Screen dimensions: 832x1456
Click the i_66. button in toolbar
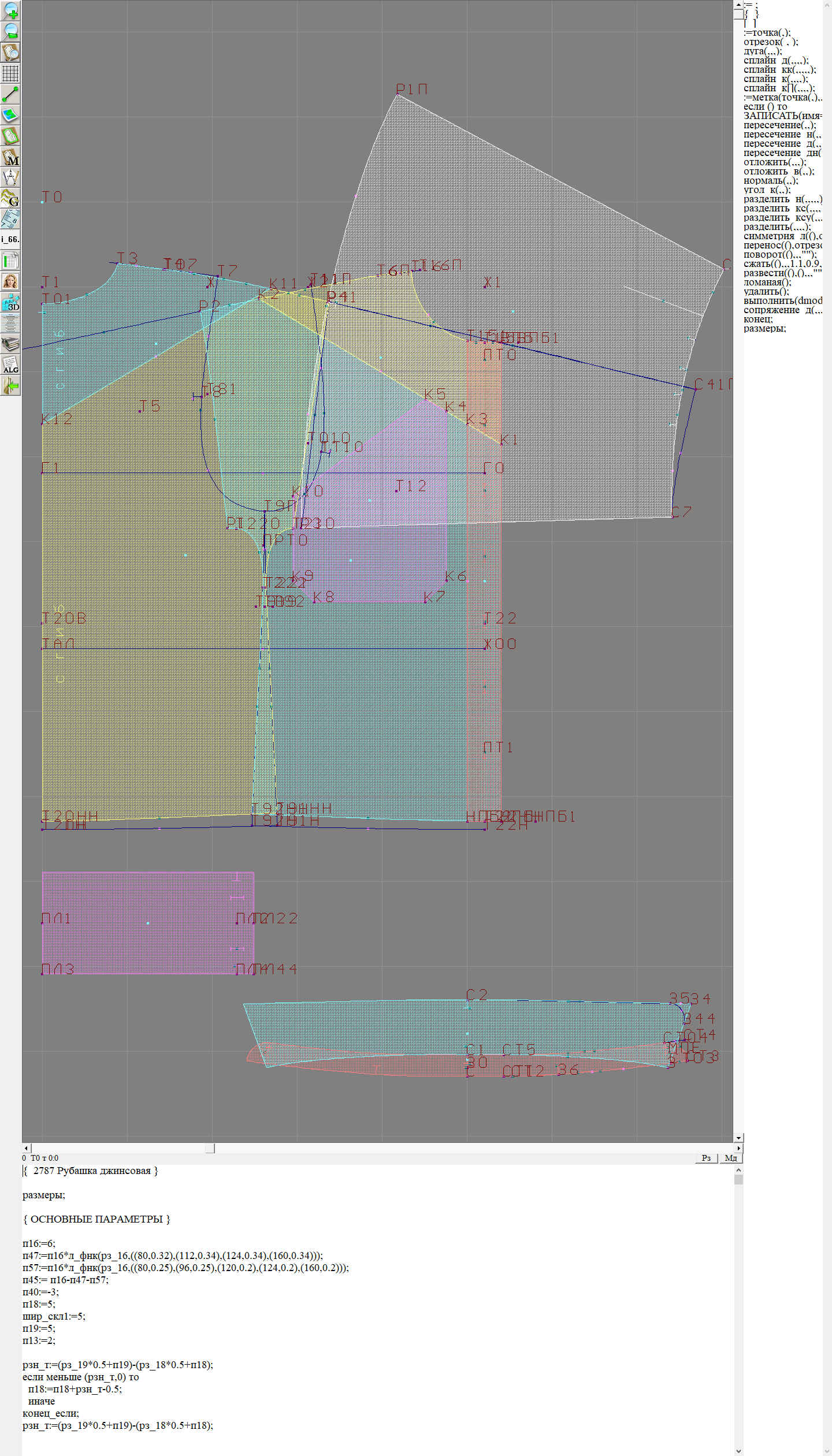pyautogui.click(x=10, y=239)
